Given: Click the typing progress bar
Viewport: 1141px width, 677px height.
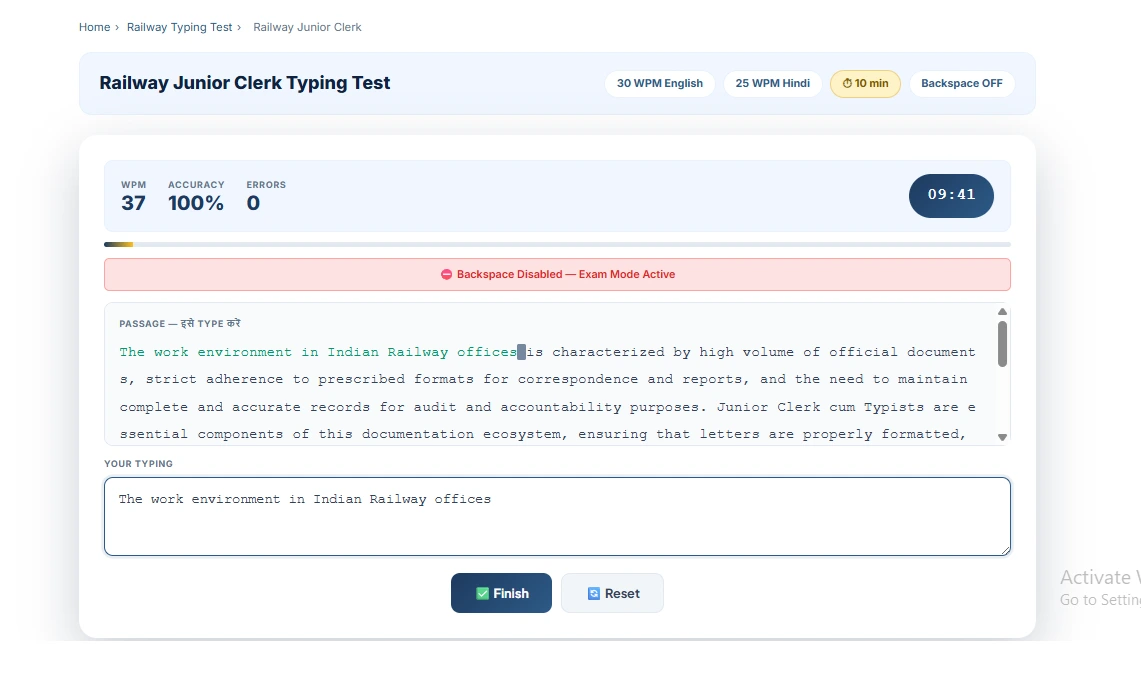Looking at the screenshot, I should (x=557, y=243).
